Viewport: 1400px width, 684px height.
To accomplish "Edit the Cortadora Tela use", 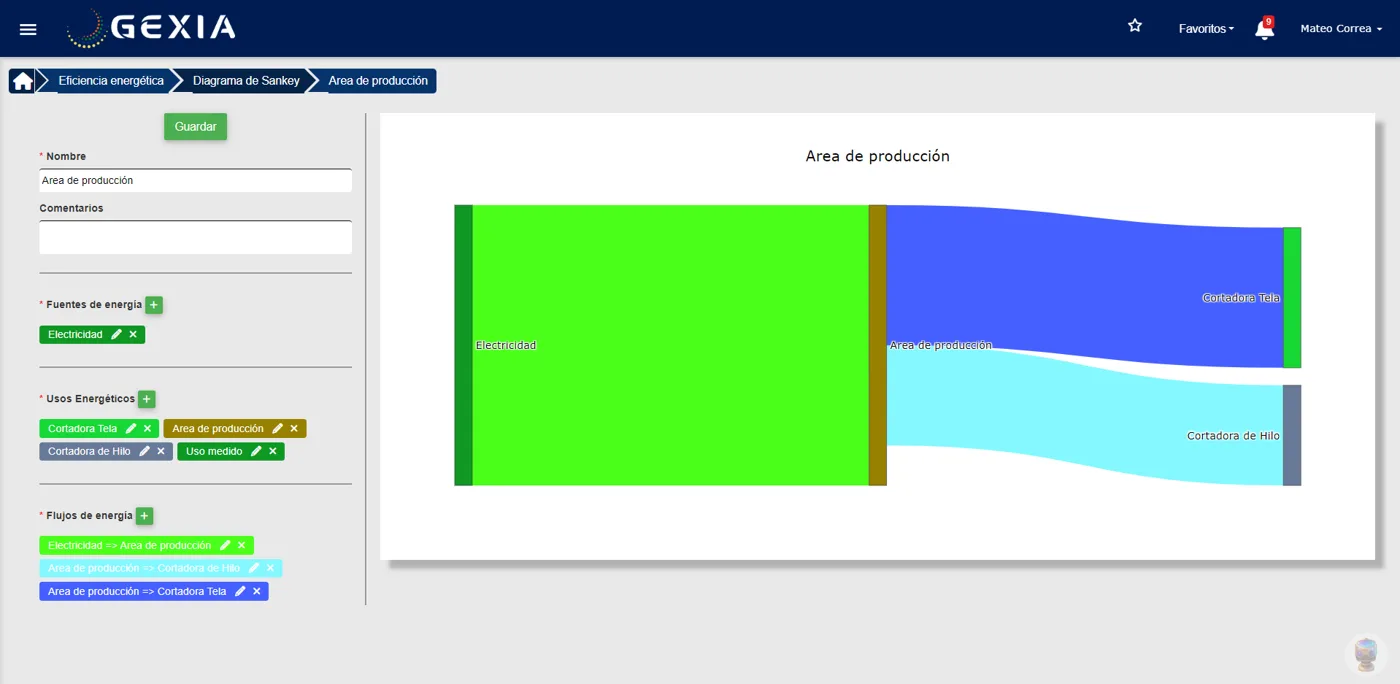I will pos(131,428).
